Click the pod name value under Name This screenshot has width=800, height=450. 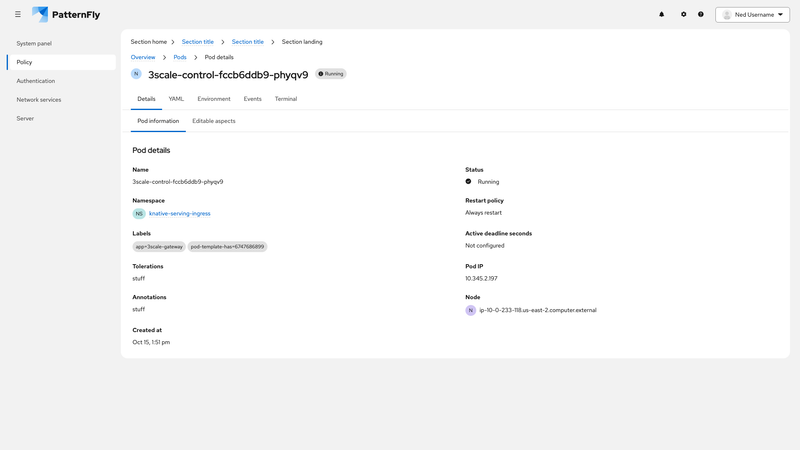[x=178, y=182]
